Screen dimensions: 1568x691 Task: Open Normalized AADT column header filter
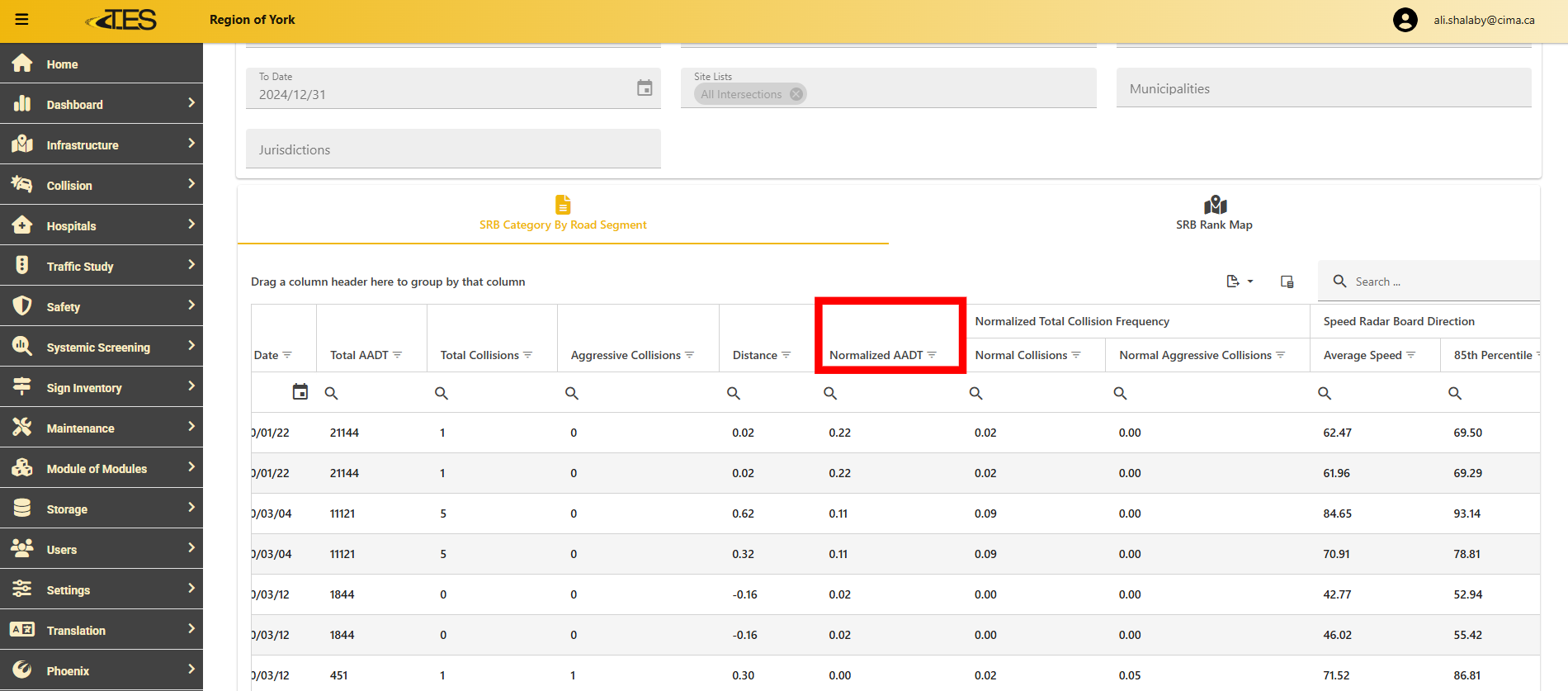933,355
